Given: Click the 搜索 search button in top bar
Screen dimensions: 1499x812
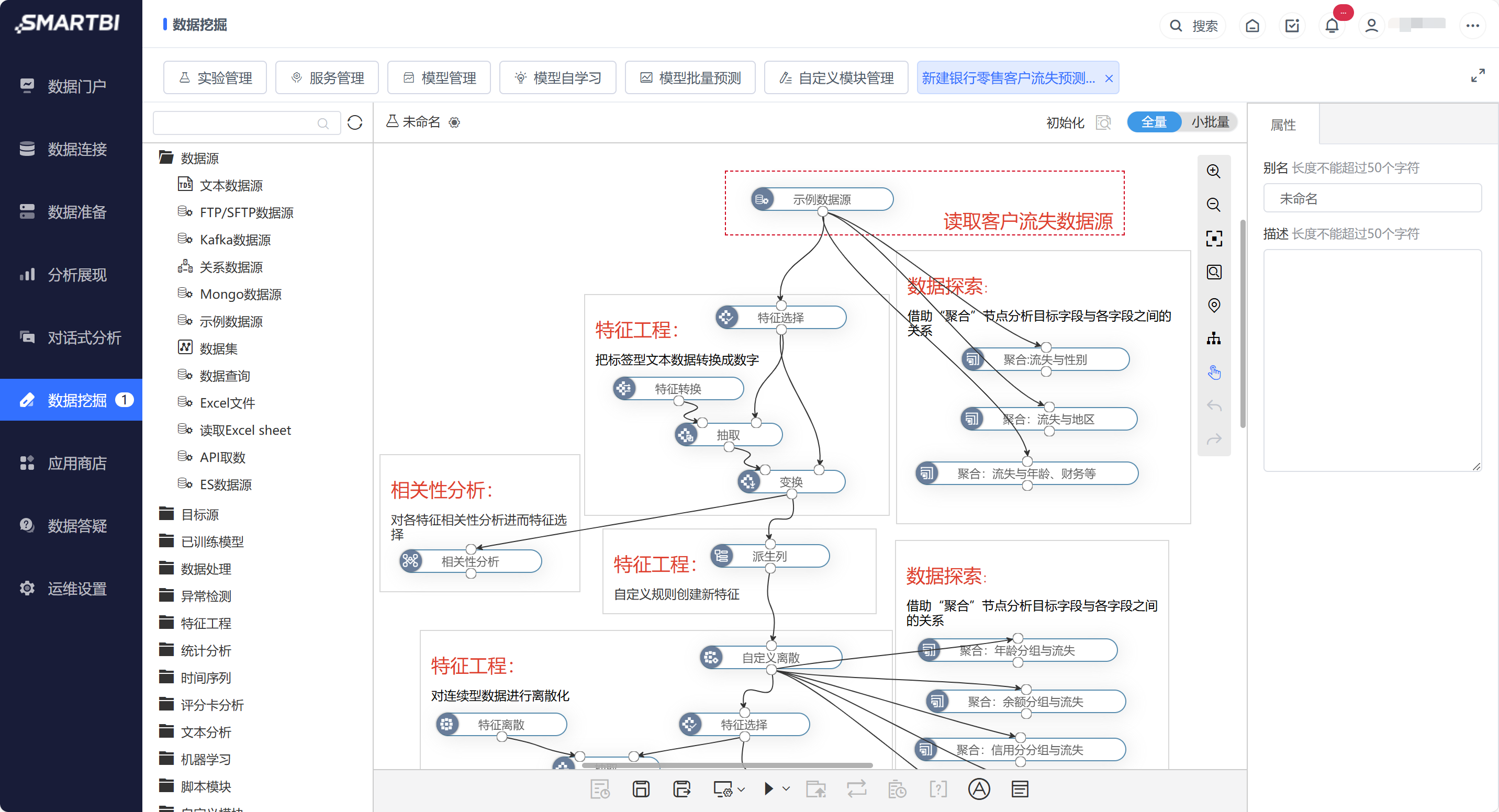Looking at the screenshot, I should [x=1193, y=26].
